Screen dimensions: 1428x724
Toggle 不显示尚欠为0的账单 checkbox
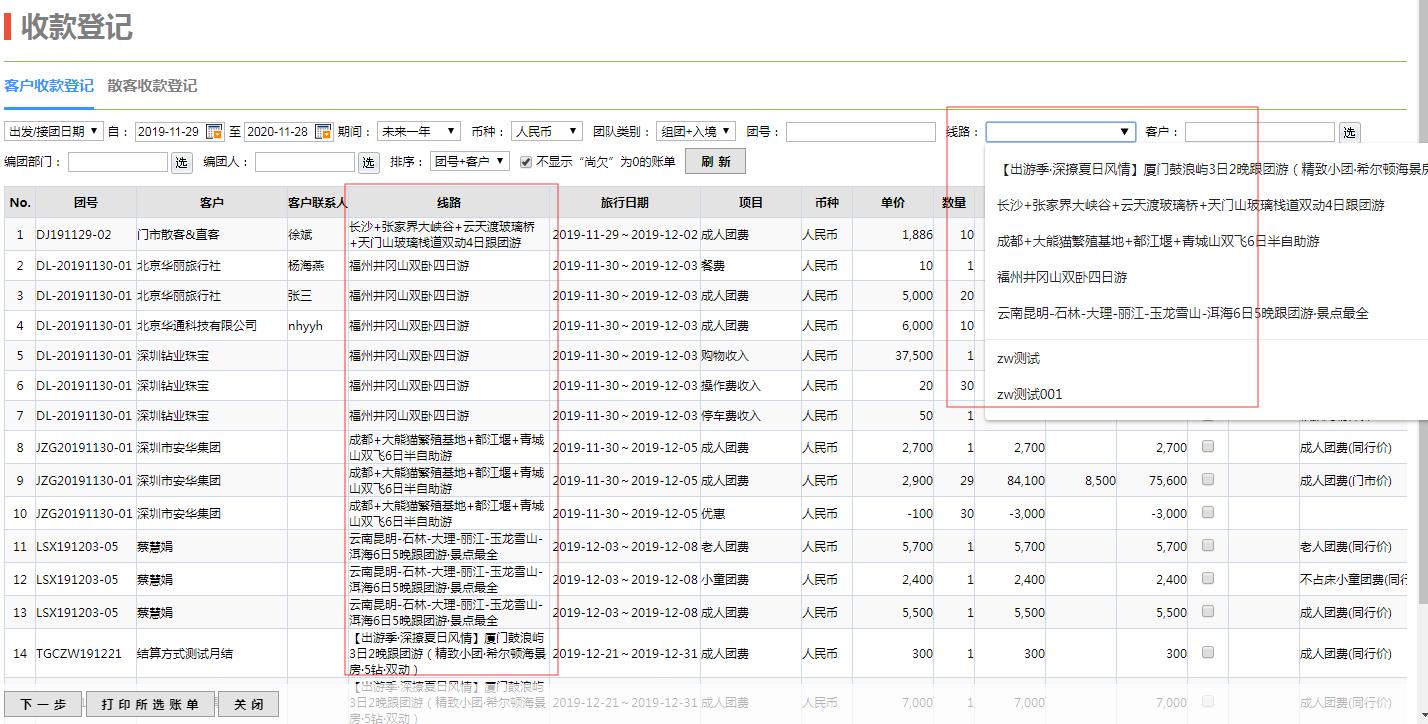526,162
